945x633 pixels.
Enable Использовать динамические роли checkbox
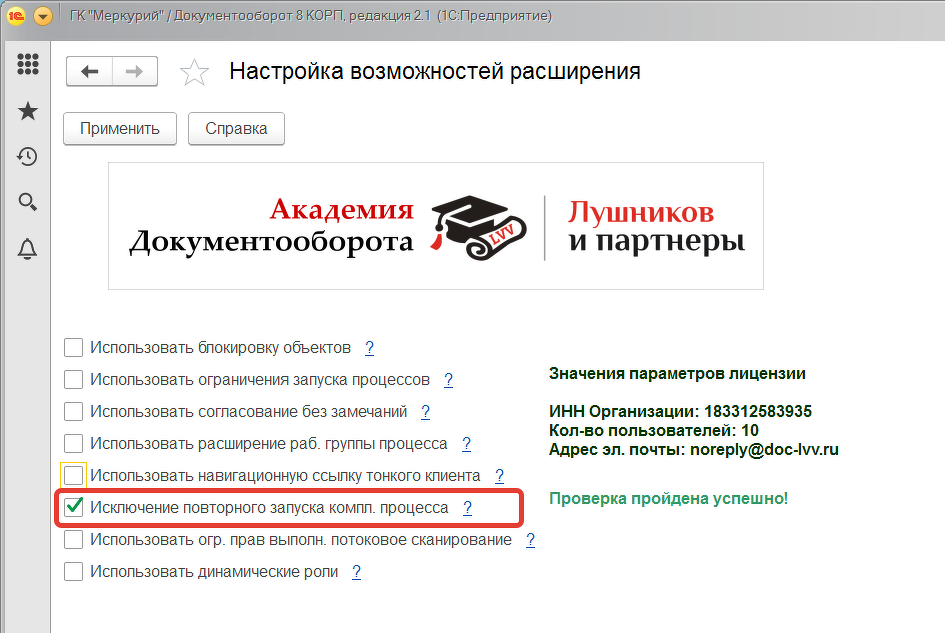coord(74,572)
